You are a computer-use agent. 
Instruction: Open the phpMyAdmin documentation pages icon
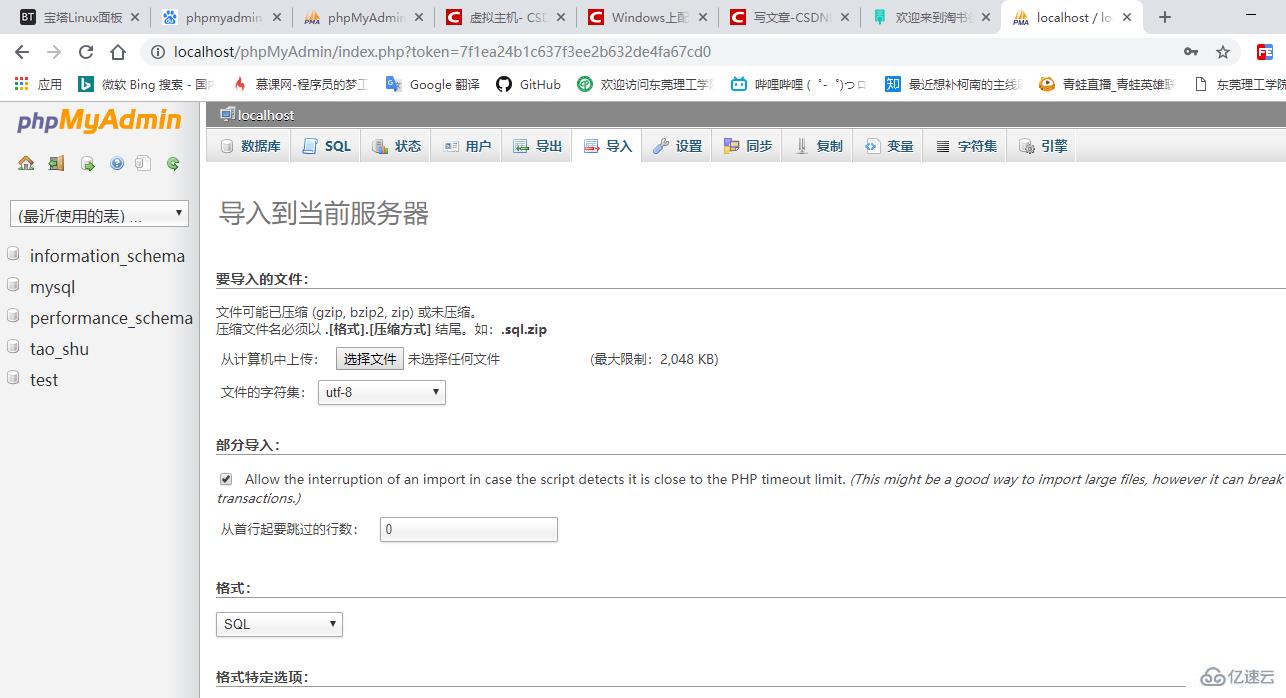click(144, 163)
